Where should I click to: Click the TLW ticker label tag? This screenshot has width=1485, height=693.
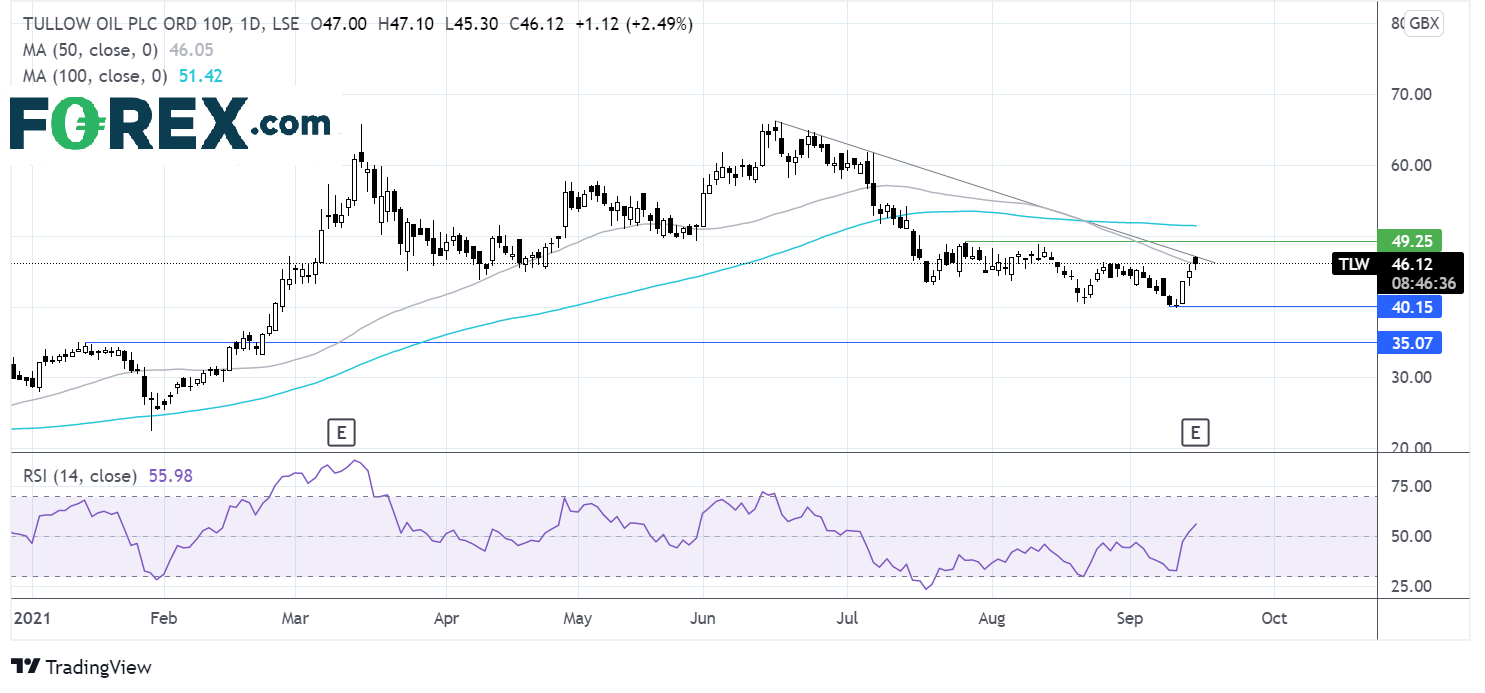coord(1354,264)
